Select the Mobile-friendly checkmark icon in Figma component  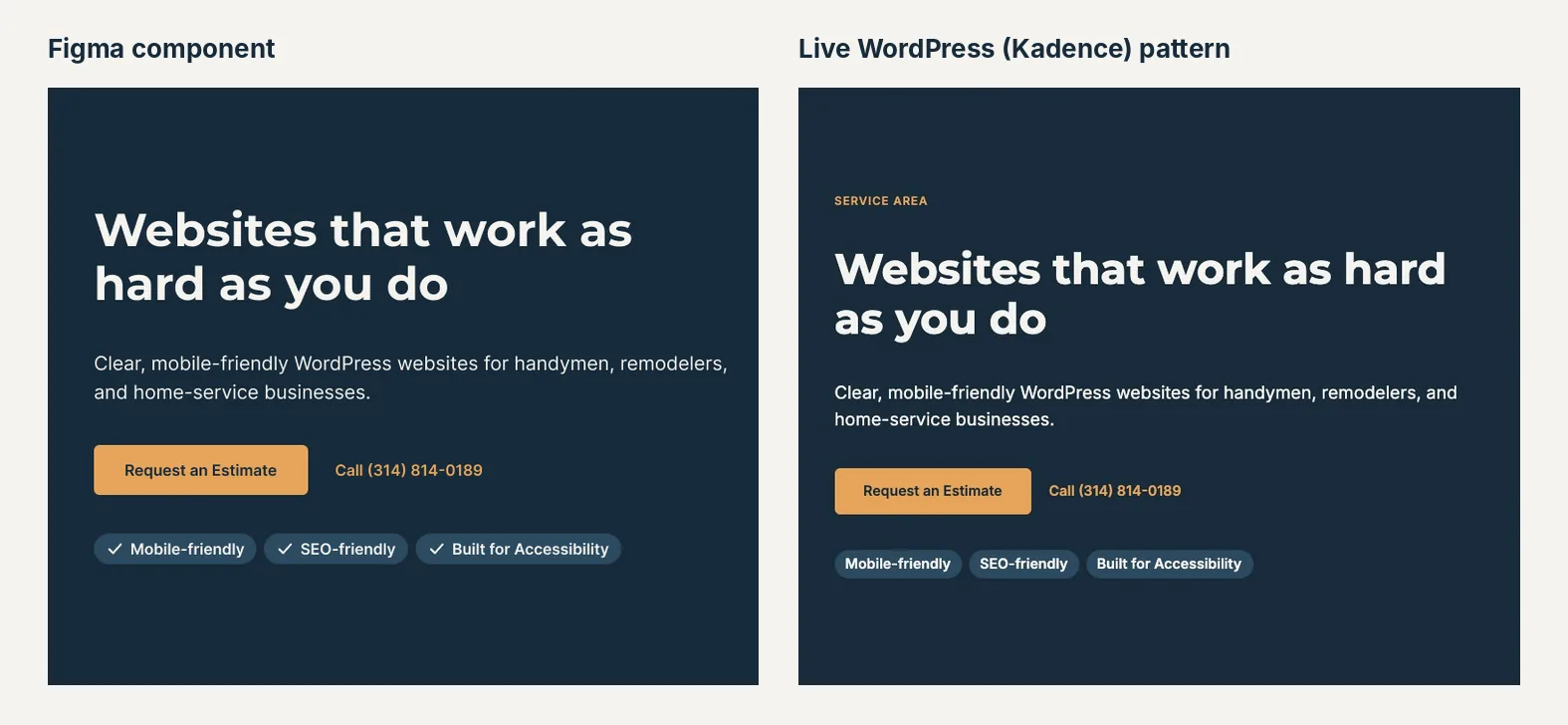[114, 549]
